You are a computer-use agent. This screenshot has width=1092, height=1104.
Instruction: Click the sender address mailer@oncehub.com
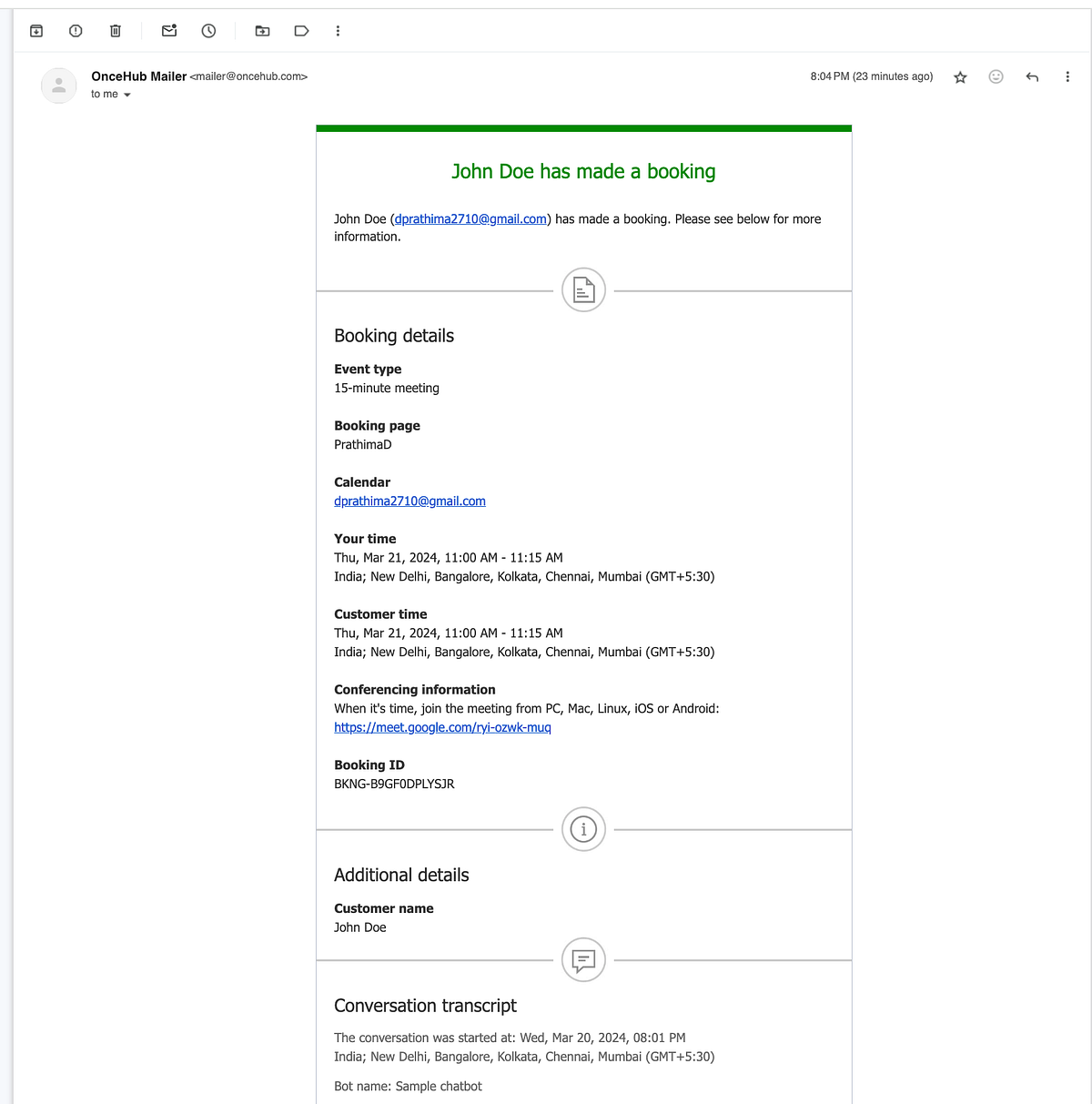click(x=248, y=76)
